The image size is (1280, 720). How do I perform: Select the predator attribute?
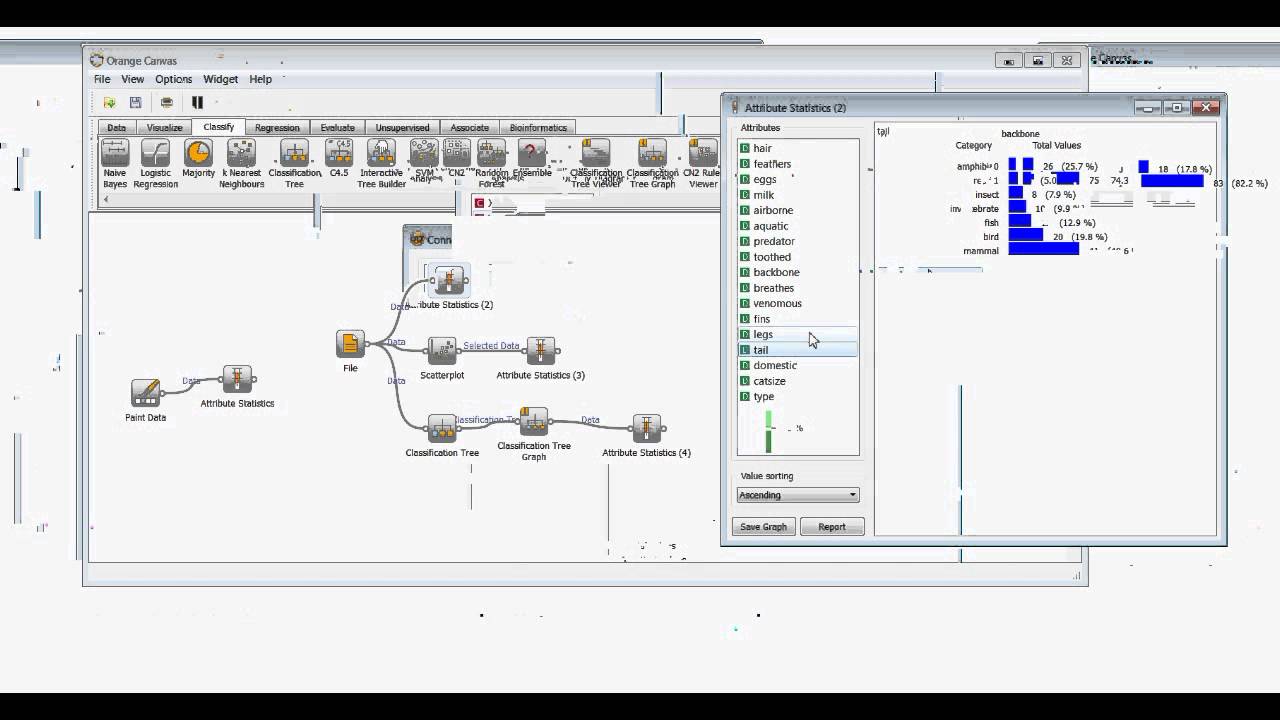797,241
